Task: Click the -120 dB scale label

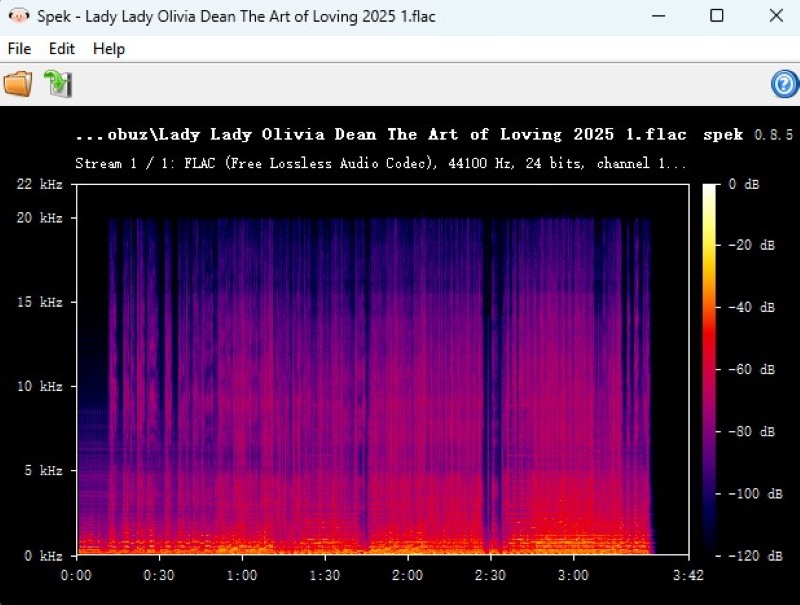Action: 755,556
